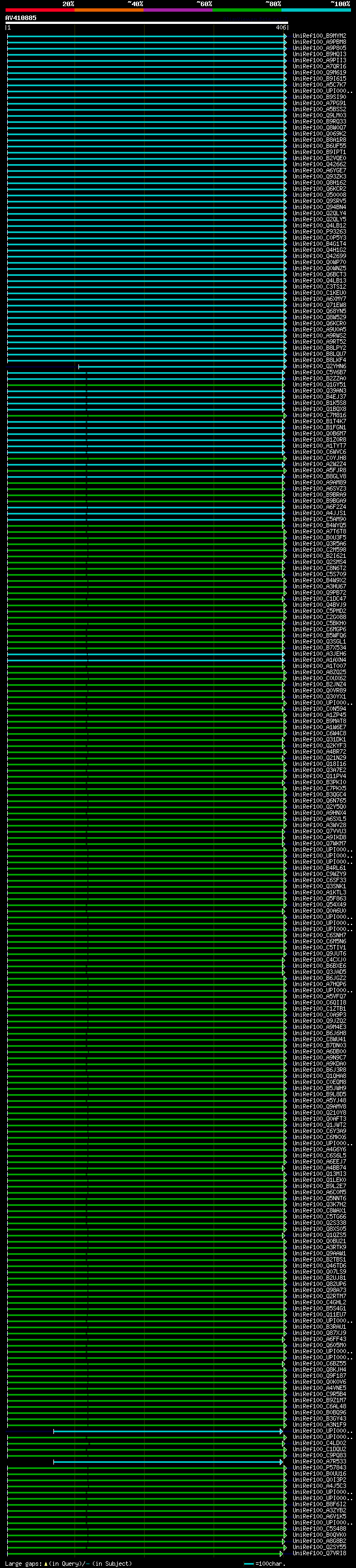Click the orange ~40% identity legend segment
This screenshot has width=356, height=1568.
click(x=109, y=10)
